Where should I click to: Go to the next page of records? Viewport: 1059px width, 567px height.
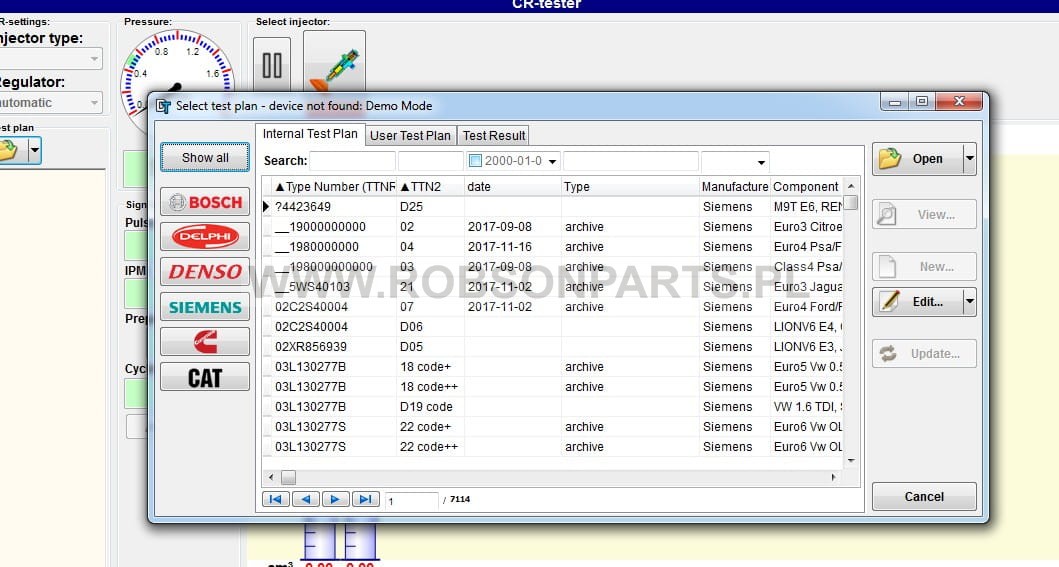click(x=336, y=499)
